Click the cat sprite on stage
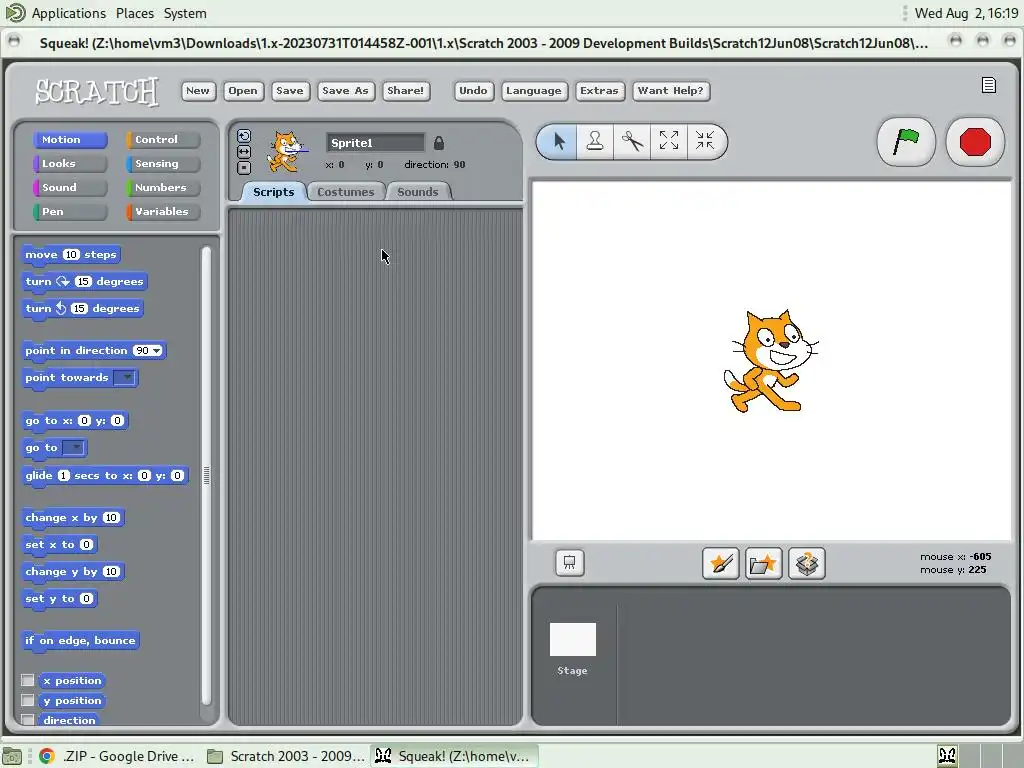The height and width of the screenshot is (768, 1024). (770, 360)
